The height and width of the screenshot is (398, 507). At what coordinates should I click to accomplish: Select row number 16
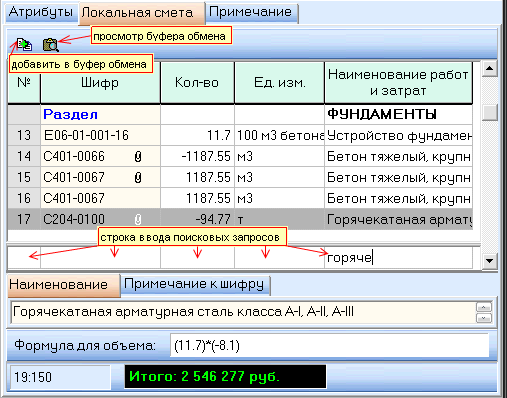click(24, 198)
